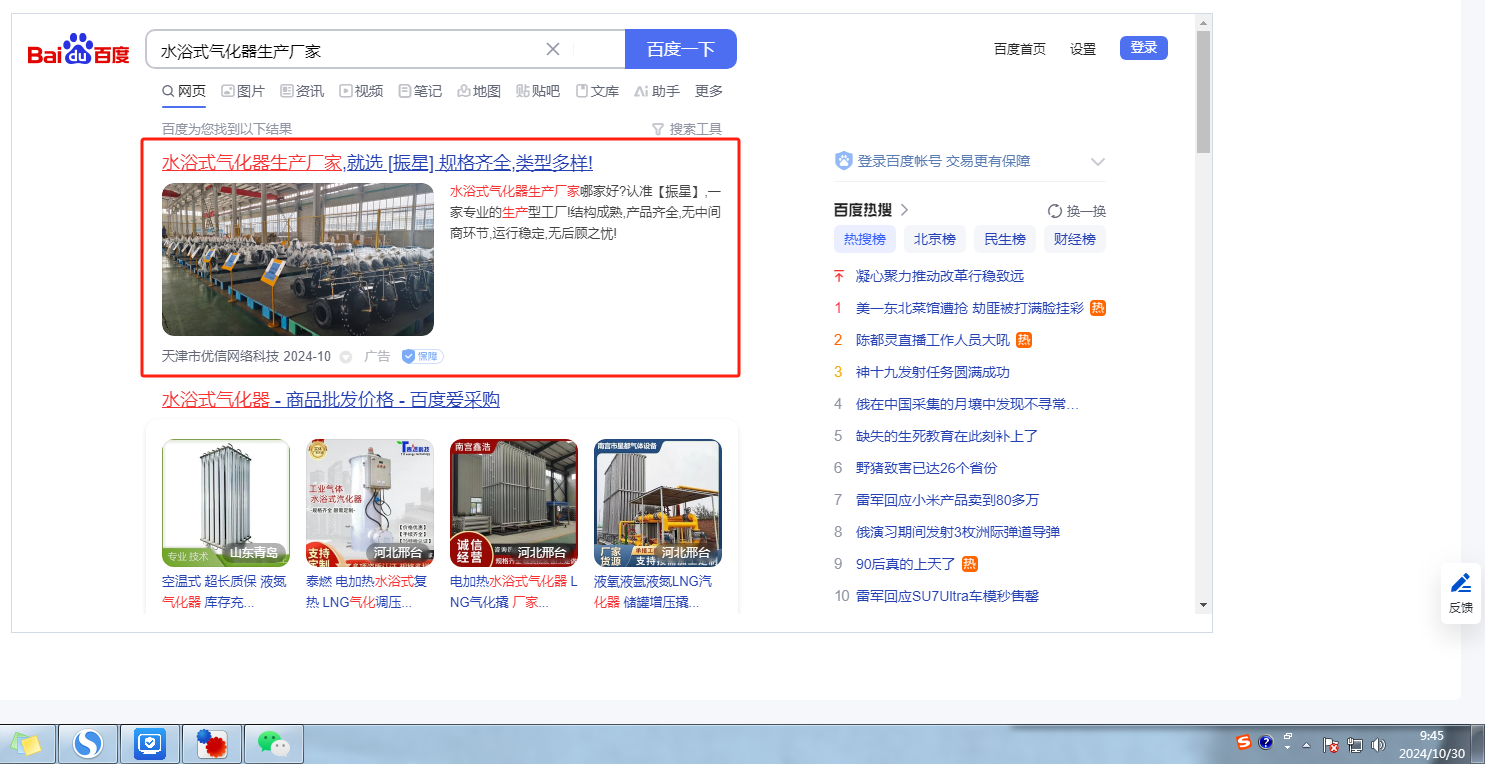Switch to the 资讯 tab

[x=302, y=91]
